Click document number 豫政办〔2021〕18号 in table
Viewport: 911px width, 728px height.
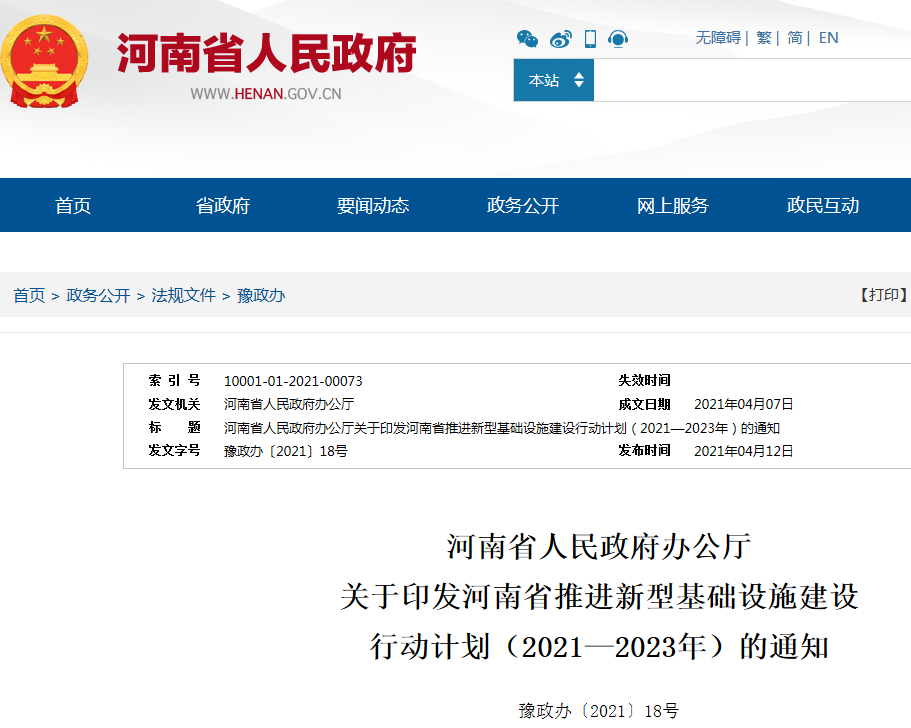click(286, 451)
